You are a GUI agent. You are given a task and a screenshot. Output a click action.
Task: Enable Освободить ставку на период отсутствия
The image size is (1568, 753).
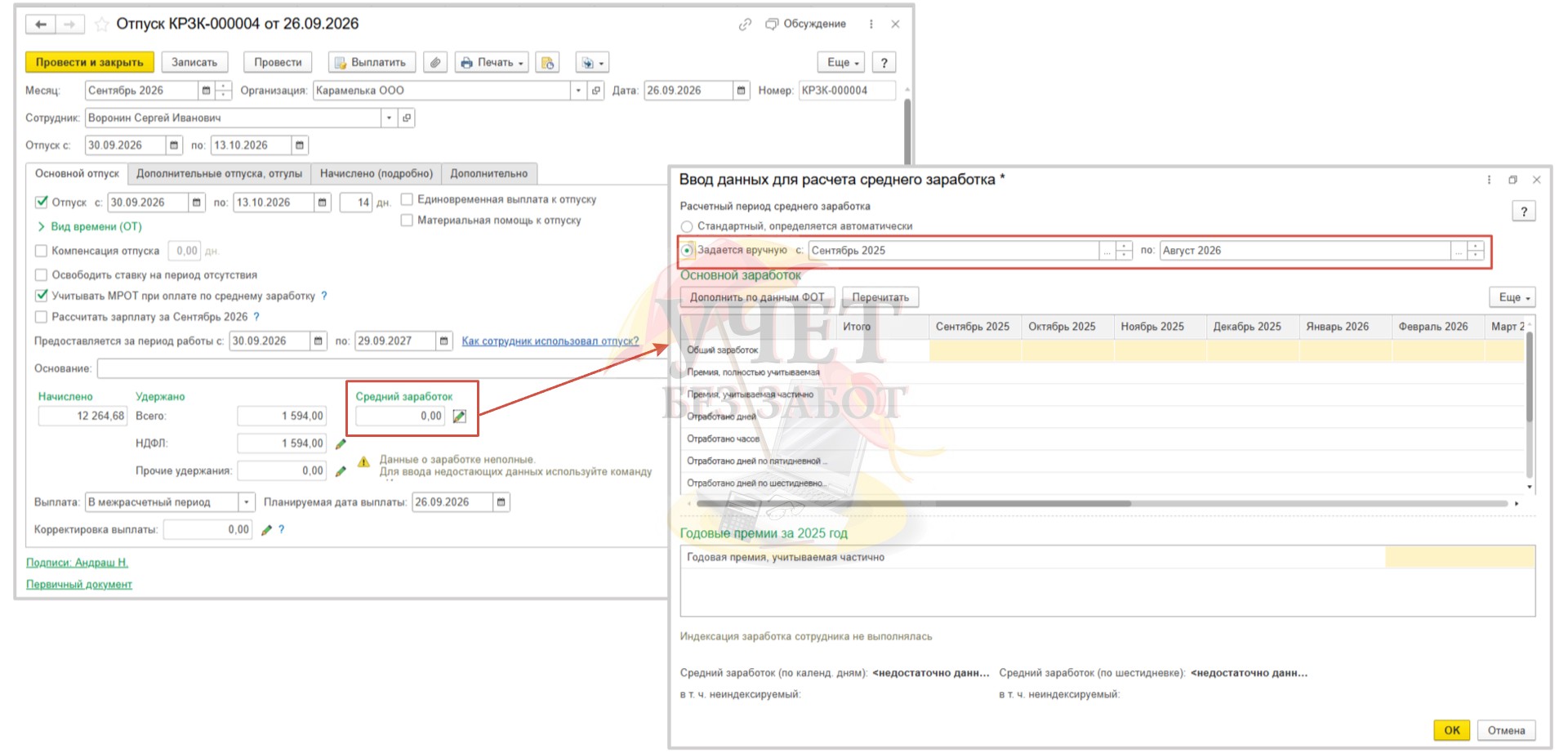42,275
